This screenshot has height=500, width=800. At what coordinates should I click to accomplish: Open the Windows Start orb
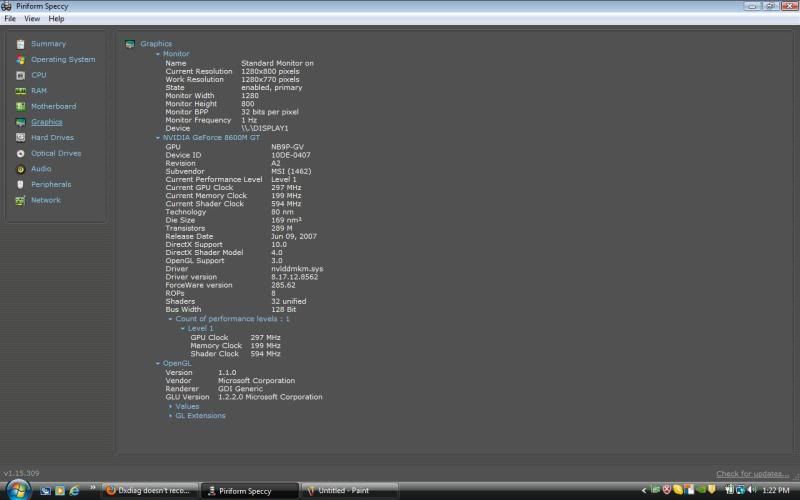click(17, 490)
